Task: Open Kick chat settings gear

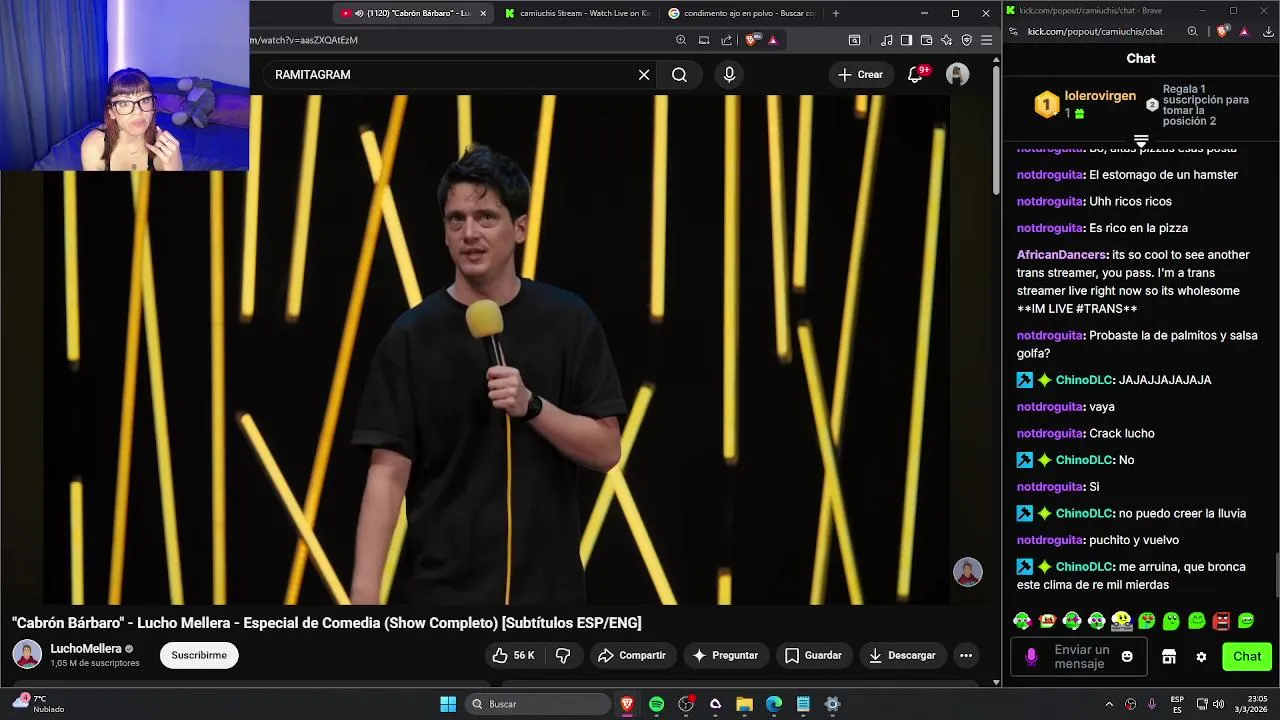Action: pos(1201,657)
